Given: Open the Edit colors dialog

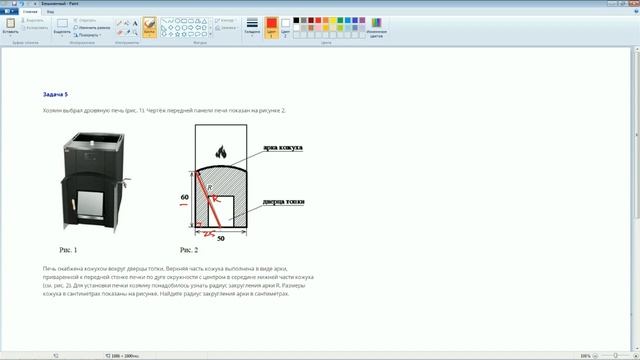Looking at the screenshot, I should (376, 28).
